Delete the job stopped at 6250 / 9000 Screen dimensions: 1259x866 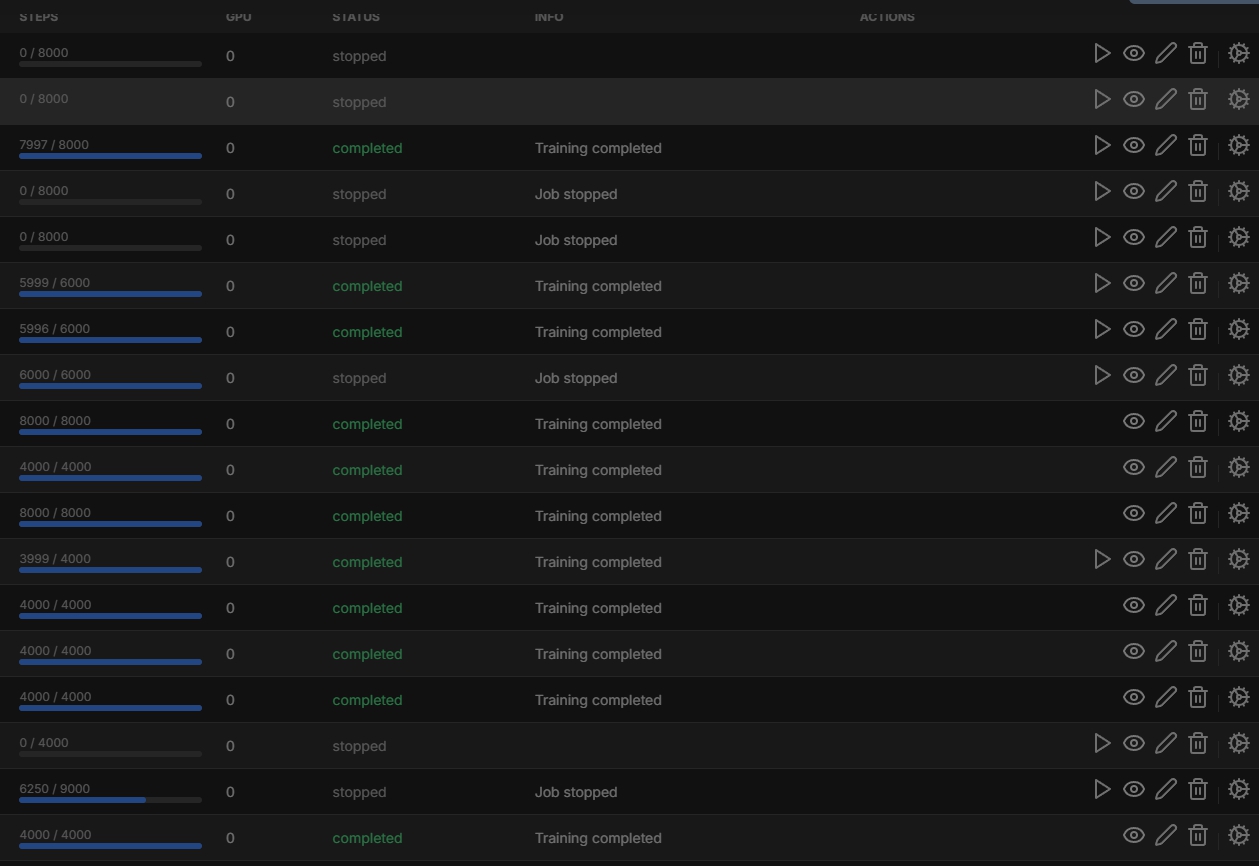tap(1198, 789)
